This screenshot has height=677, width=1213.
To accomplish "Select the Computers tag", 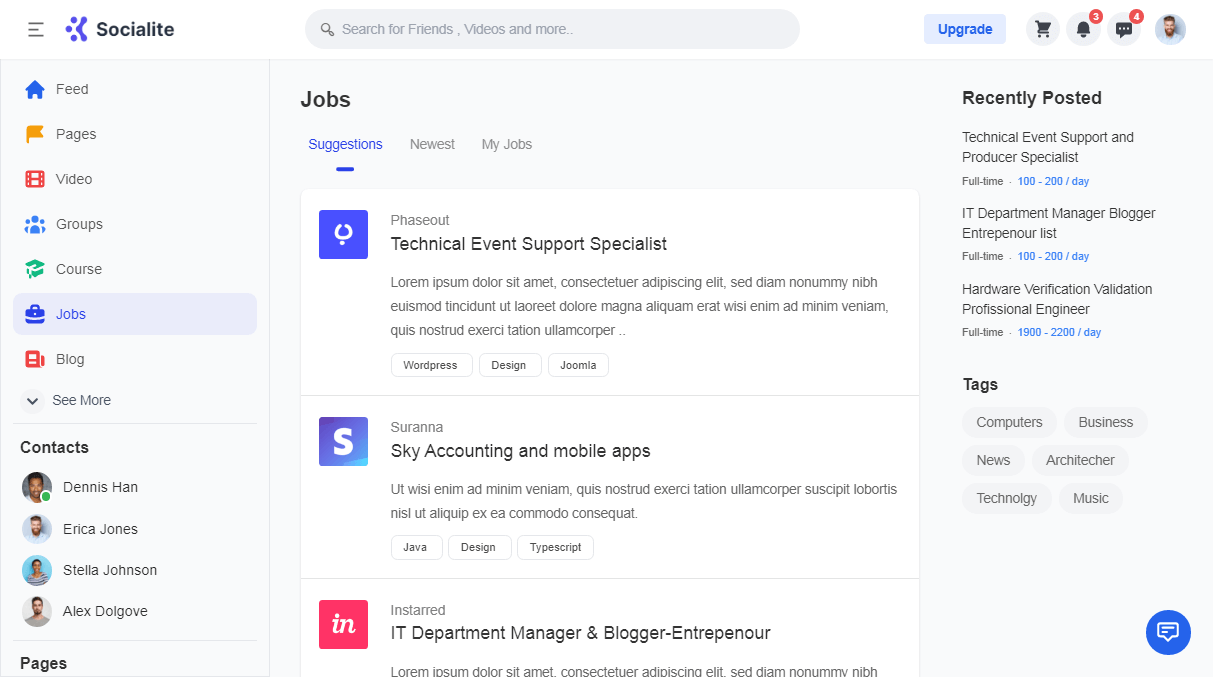I will pos(1009,422).
